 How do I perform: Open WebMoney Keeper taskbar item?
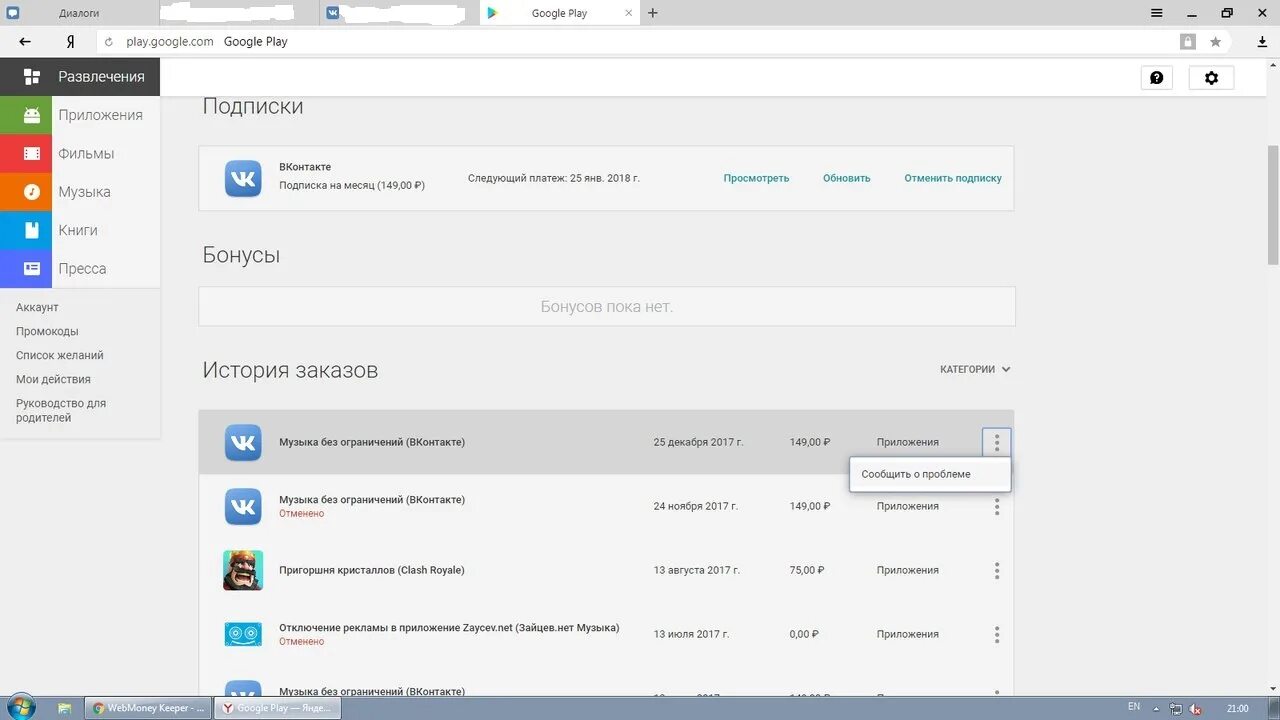[x=148, y=708]
